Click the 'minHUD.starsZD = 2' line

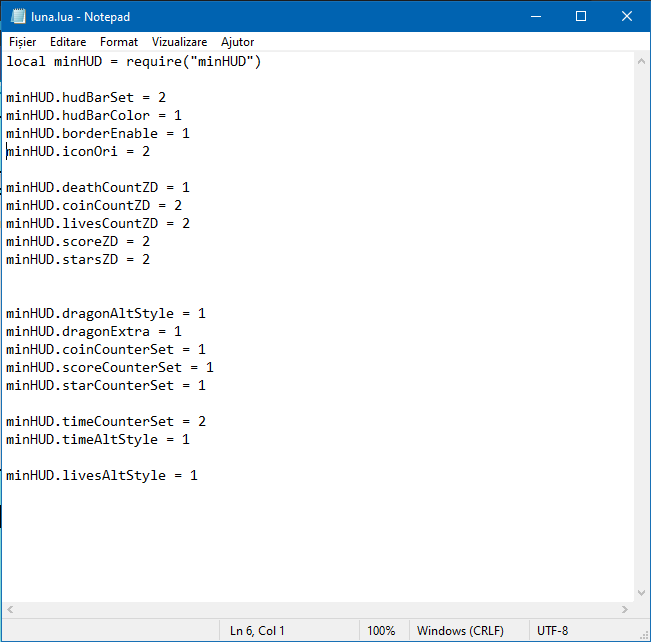click(x=78, y=260)
